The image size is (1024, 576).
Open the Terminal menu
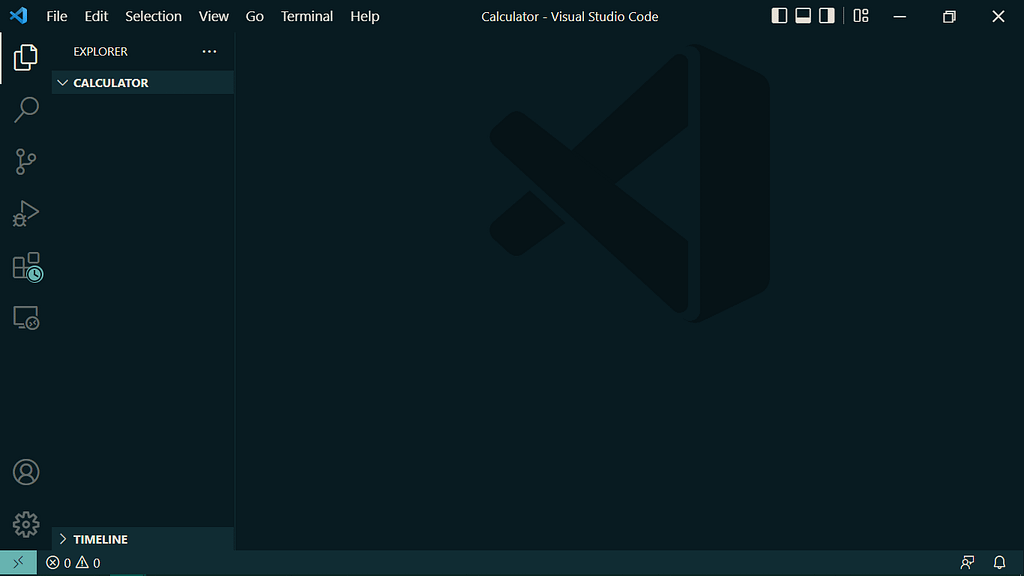[x=307, y=16]
